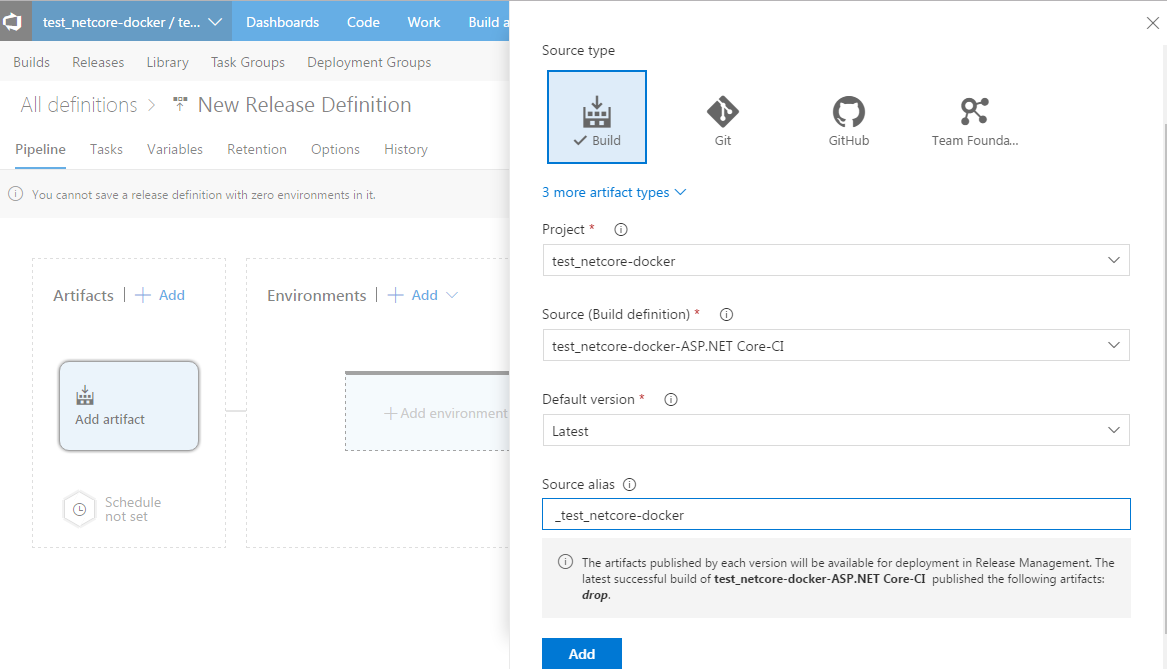Open the Dashboards menu
Screen dimensions: 1167x669
[x=283, y=22]
